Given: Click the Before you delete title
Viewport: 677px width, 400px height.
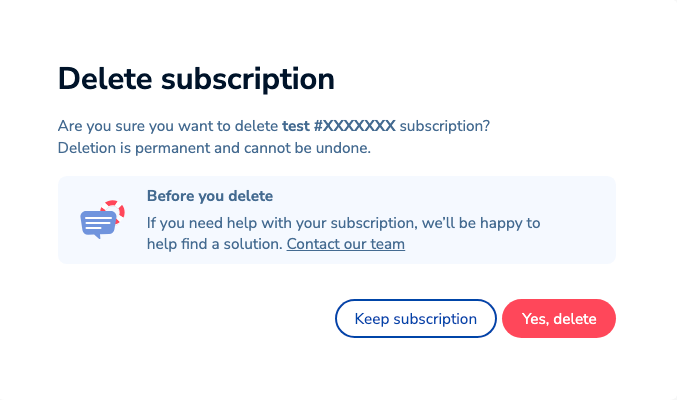Looking at the screenshot, I should (x=209, y=196).
